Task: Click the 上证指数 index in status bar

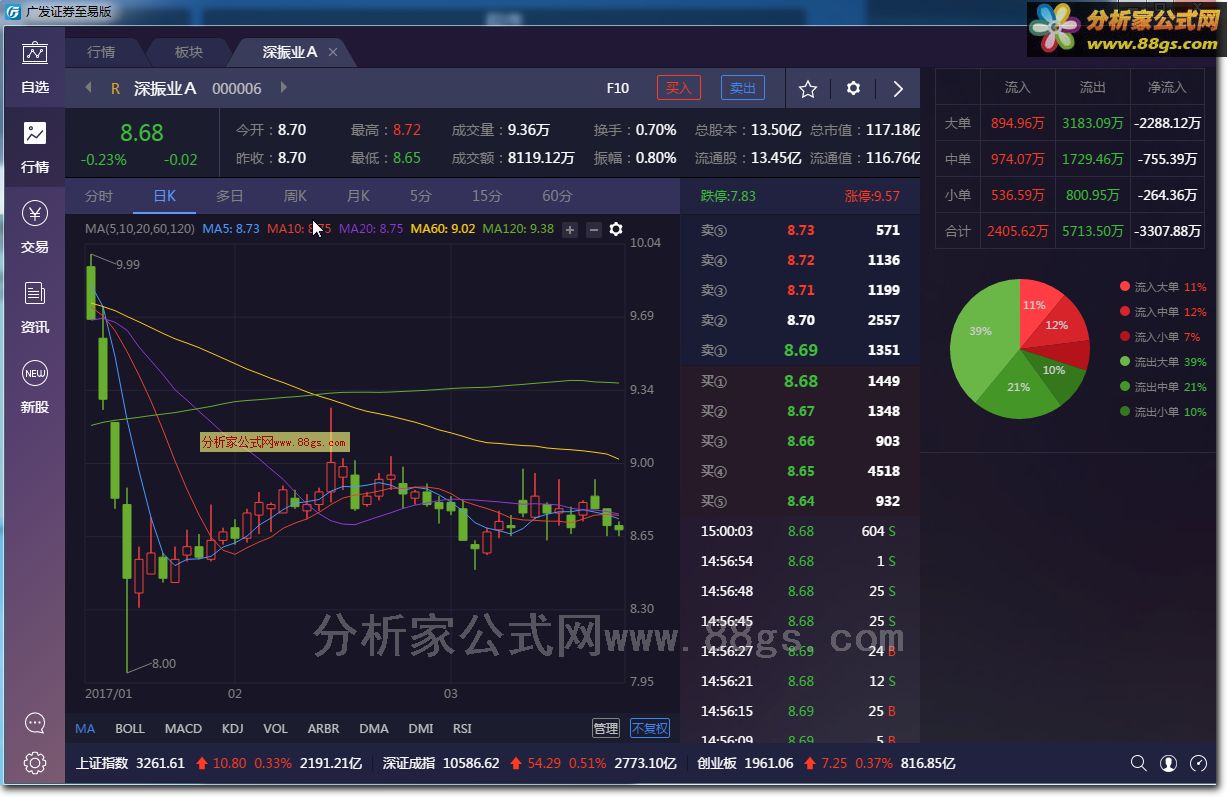Action: pos(103,763)
